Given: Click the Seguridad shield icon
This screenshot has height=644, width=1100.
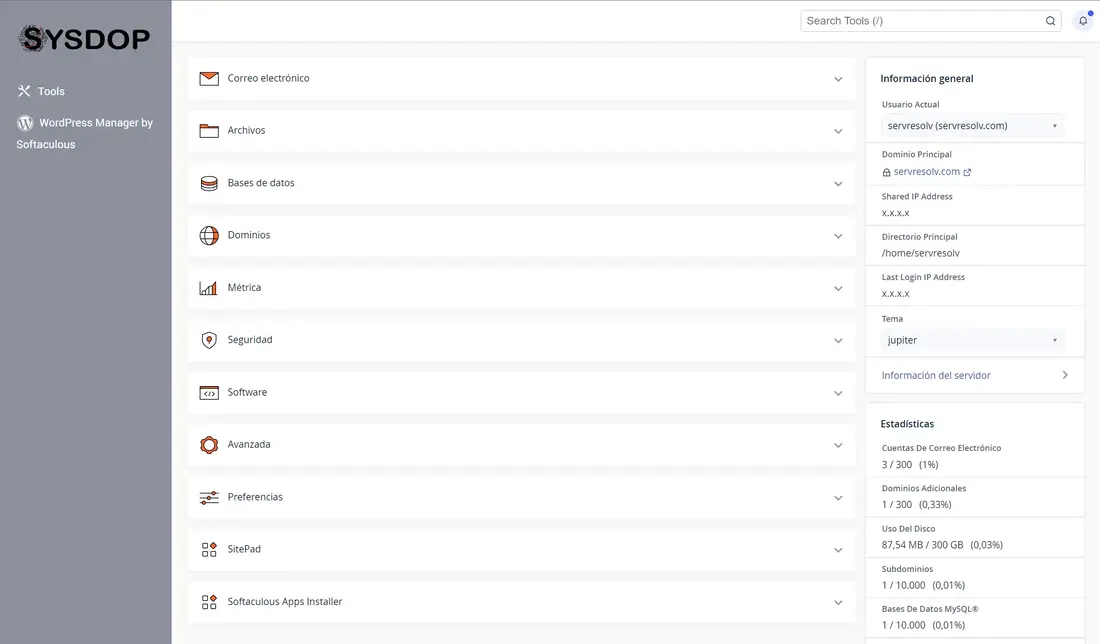Looking at the screenshot, I should click(x=209, y=340).
